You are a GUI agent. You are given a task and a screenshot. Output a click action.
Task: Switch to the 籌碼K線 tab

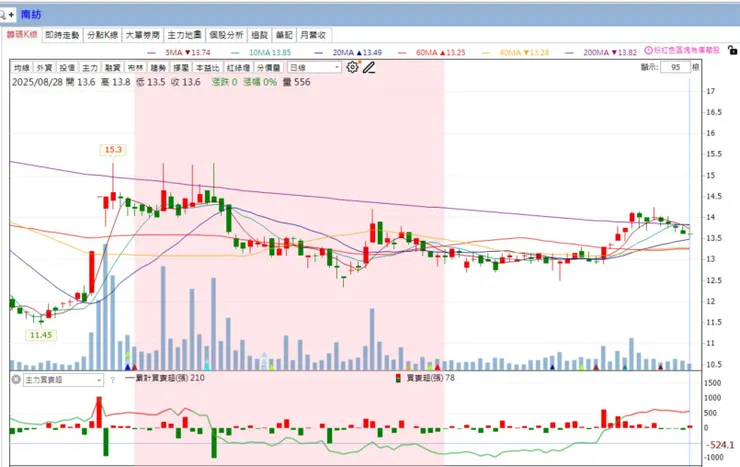22,35
